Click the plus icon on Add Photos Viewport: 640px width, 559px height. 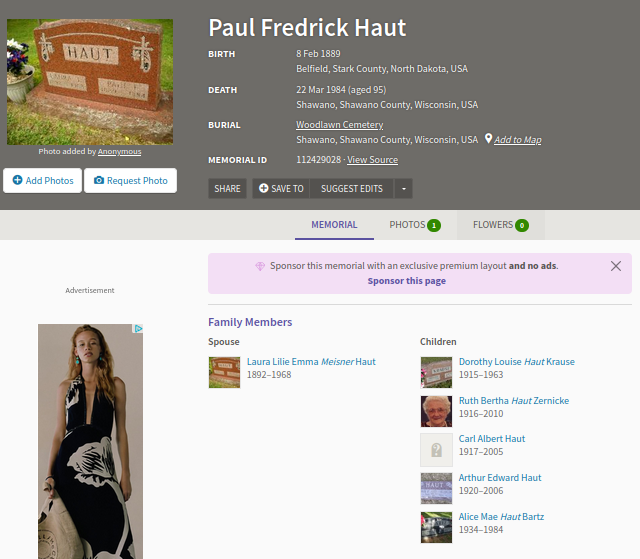pos(18,180)
